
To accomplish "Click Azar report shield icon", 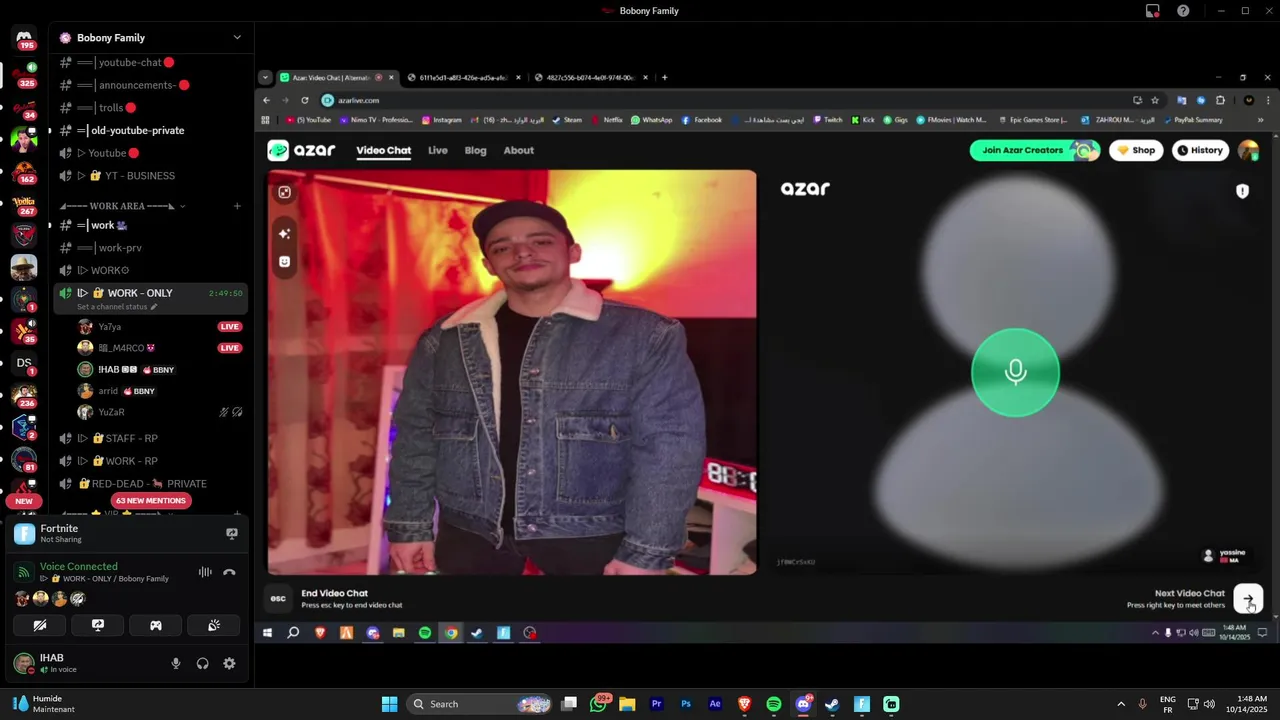I will click(x=1242, y=191).
